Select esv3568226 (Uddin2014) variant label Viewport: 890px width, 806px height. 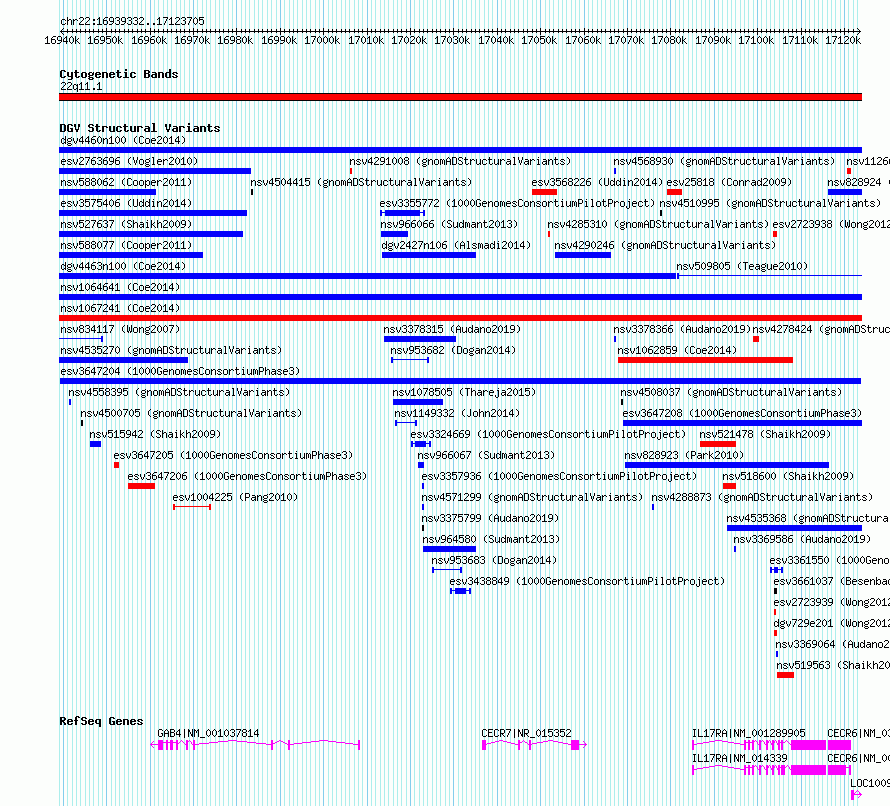[x=597, y=182]
